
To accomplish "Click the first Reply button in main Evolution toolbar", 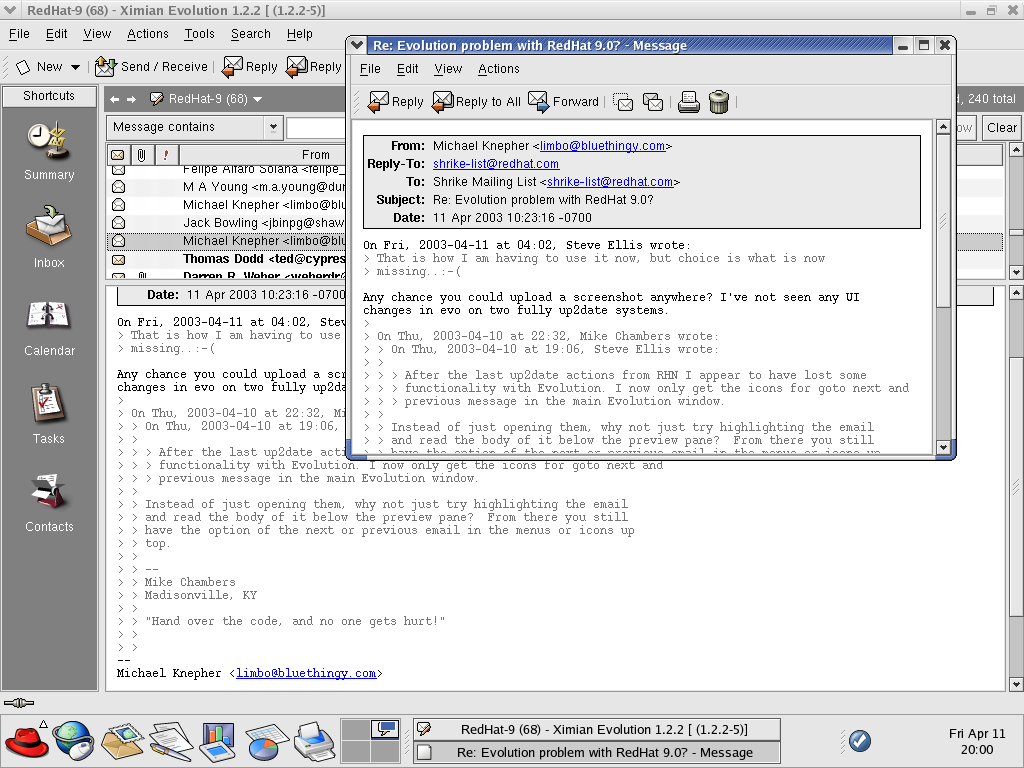I will [x=249, y=67].
